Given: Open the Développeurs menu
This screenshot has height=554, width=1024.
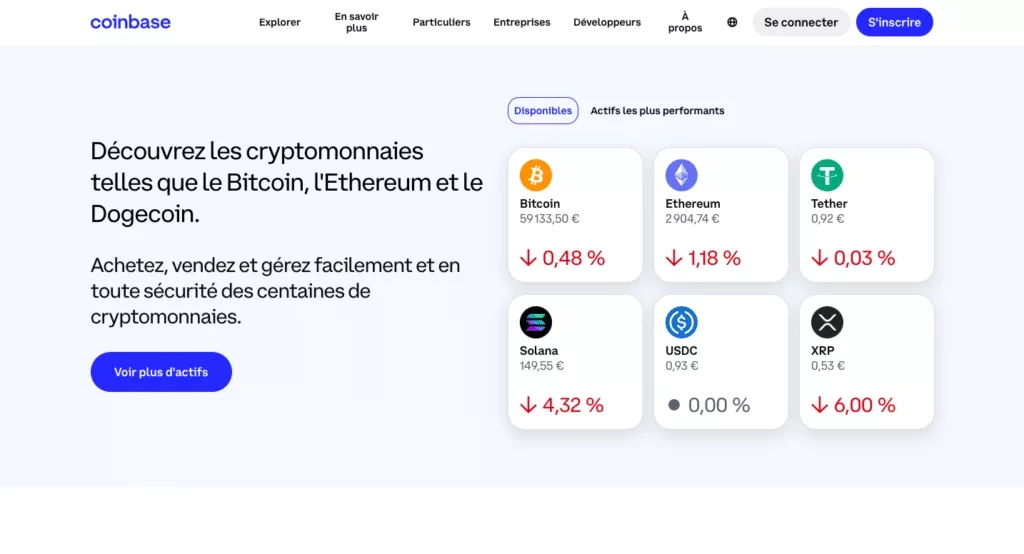Looking at the screenshot, I should point(607,22).
